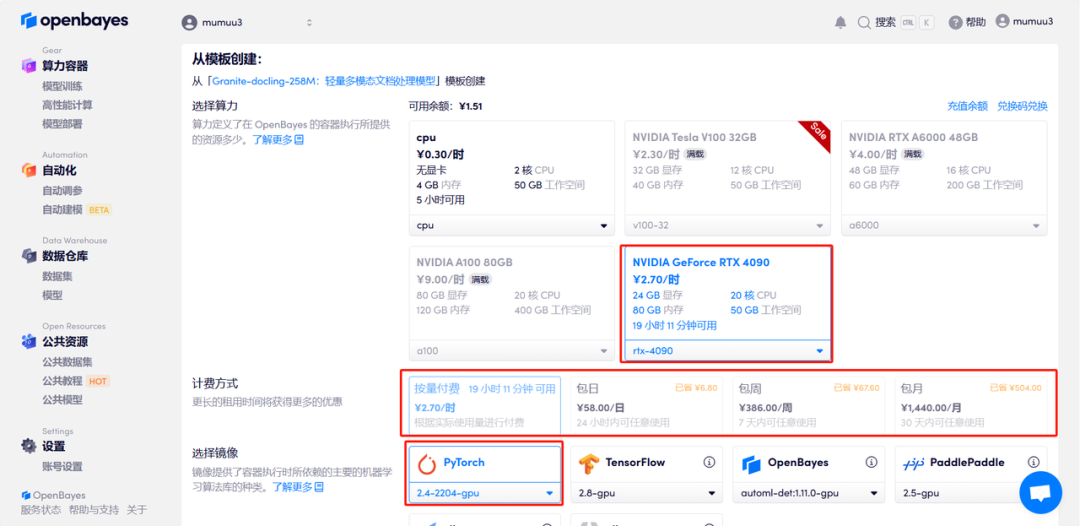This screenshot has height=526, width=1080.
Task: Go to 公共模型 in sidebar
Action: tap(62, 399)
